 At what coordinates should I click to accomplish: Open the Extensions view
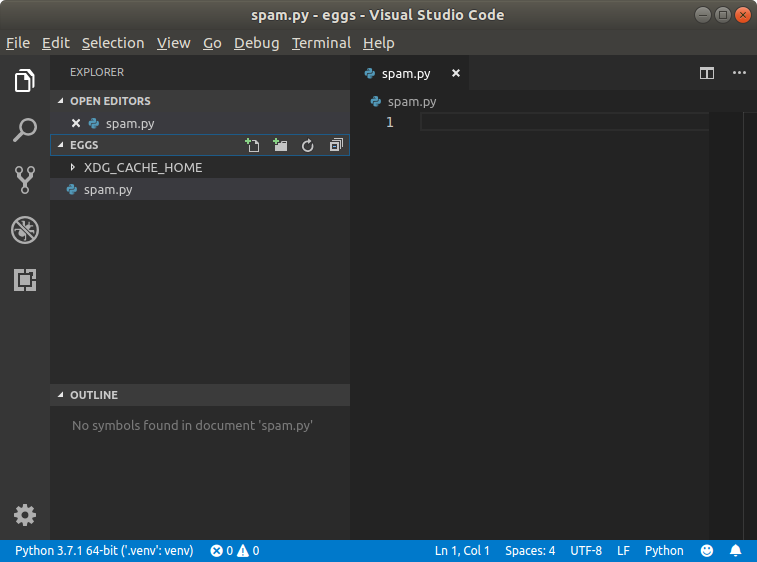tap(25, 280)
